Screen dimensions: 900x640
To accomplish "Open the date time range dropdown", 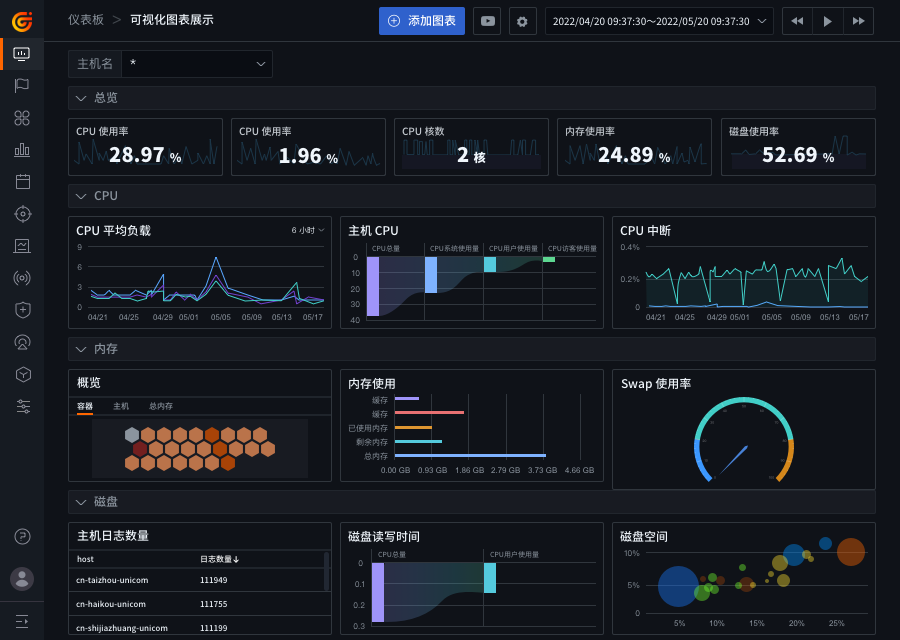I will [x=659, y=21].
